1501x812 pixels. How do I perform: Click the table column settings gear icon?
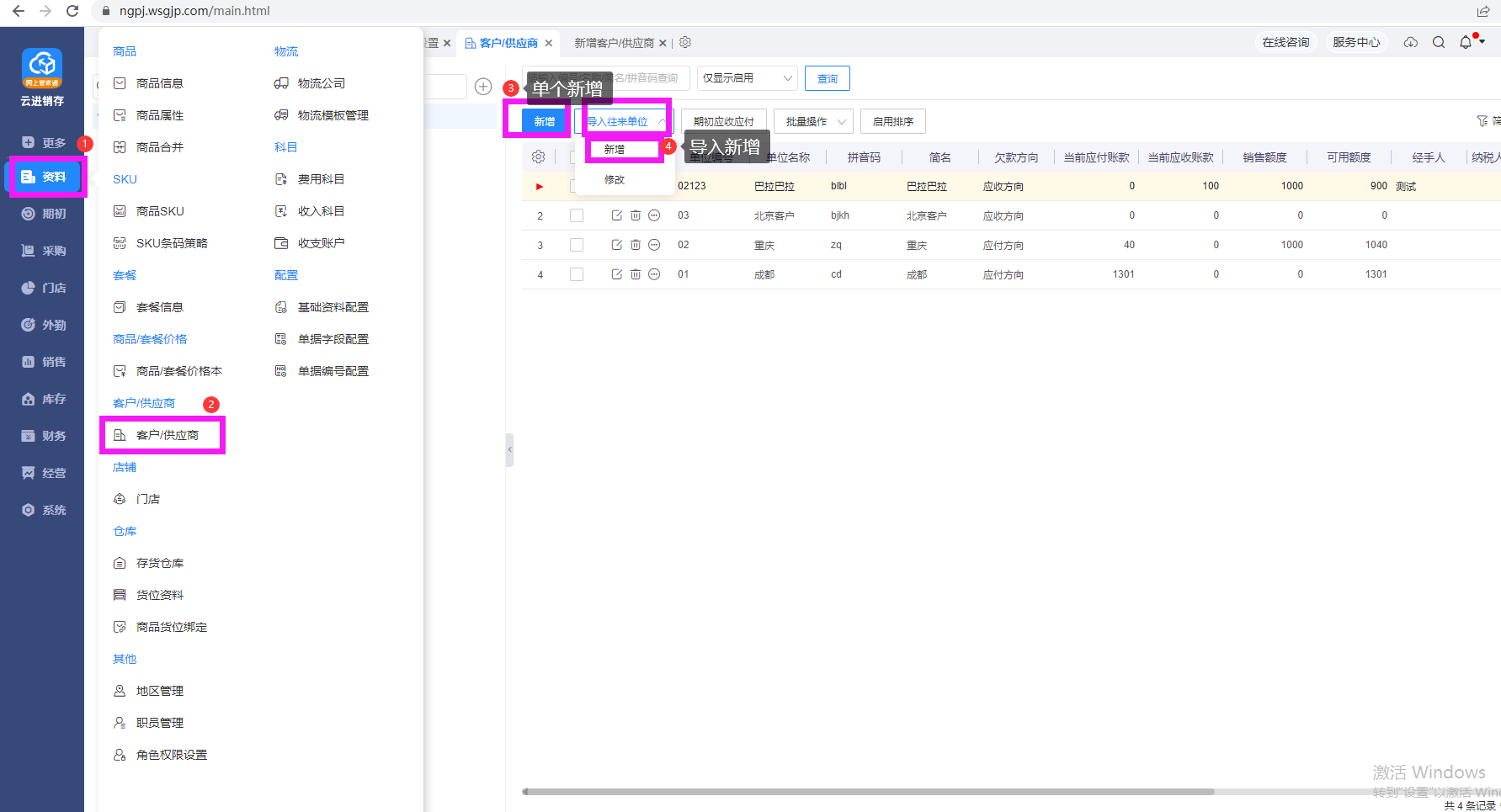click(539, 157)
